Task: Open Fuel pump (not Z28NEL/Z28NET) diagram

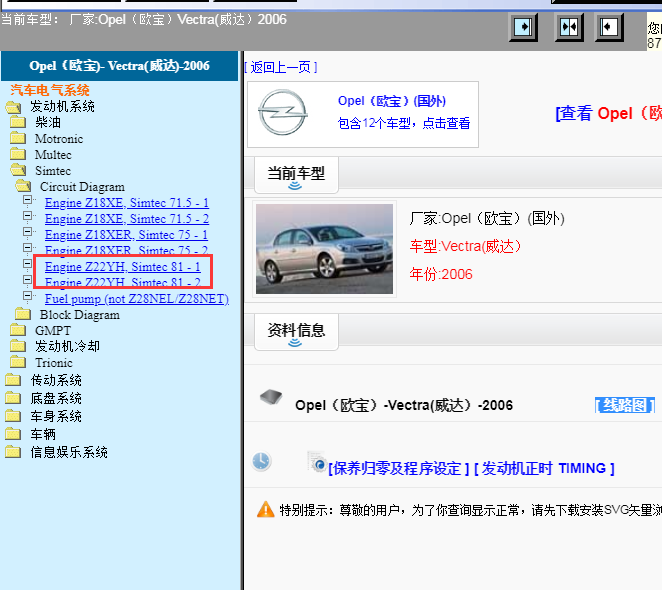Action: tap(137, 299)
